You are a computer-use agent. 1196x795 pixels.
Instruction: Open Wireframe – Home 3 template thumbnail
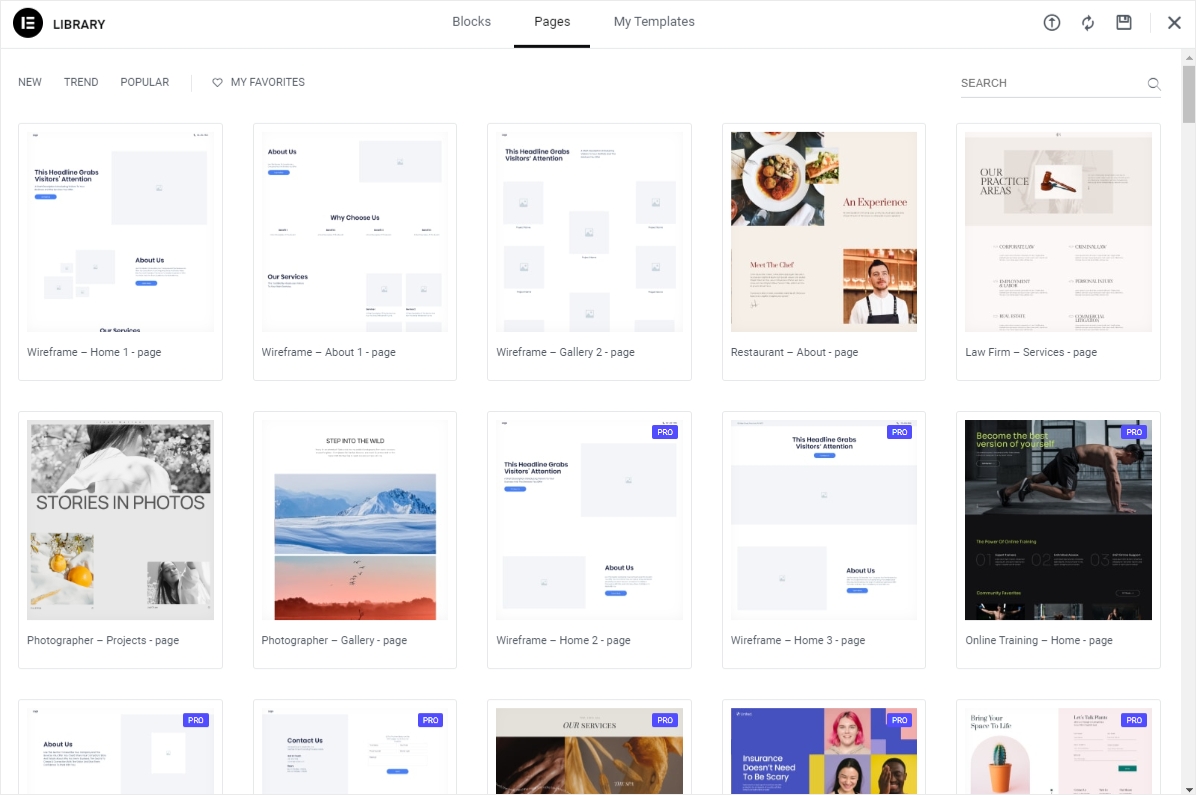(824, 520)
